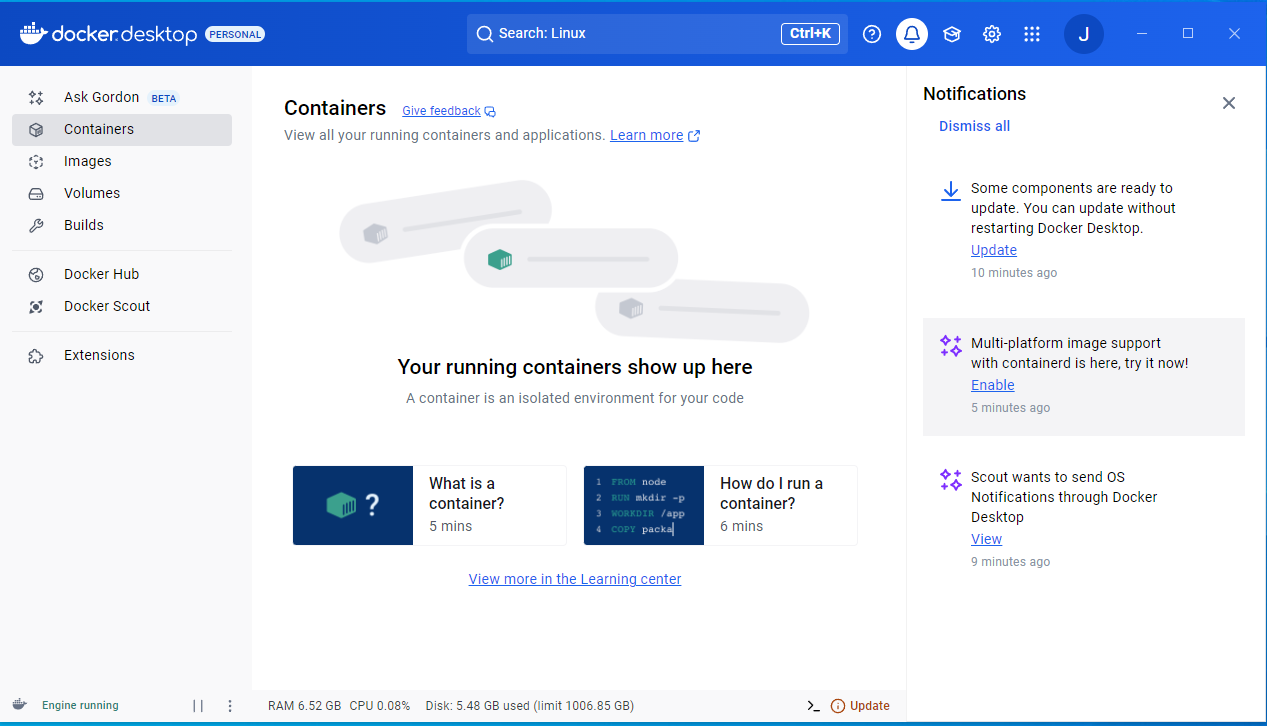The width and height of the screenshot is (1267, 726).
Task: Open the engine options three-dot menu
Action: click(x=230, y=706)
